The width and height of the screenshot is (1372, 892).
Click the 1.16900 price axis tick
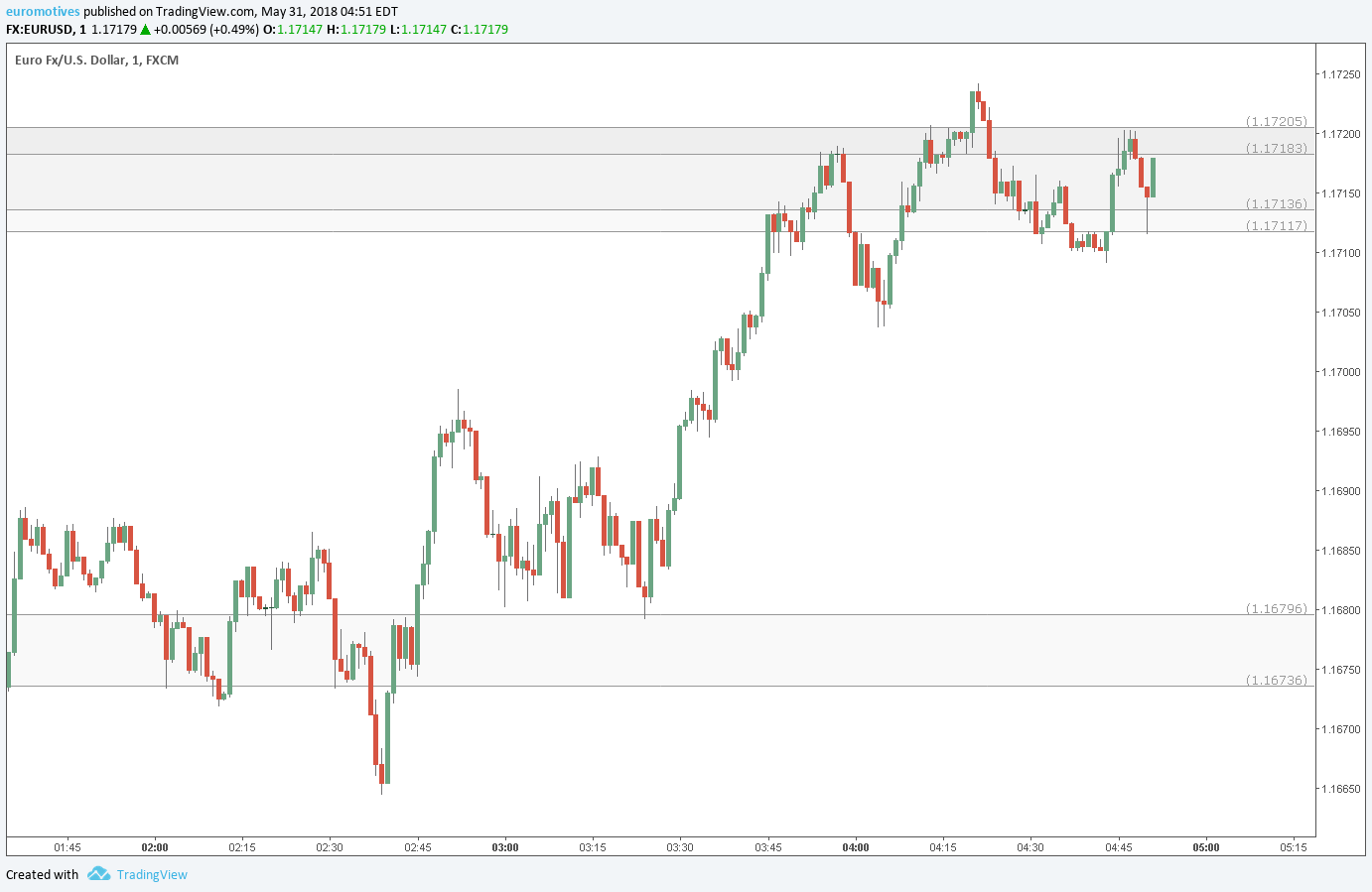coord(1340,491)
